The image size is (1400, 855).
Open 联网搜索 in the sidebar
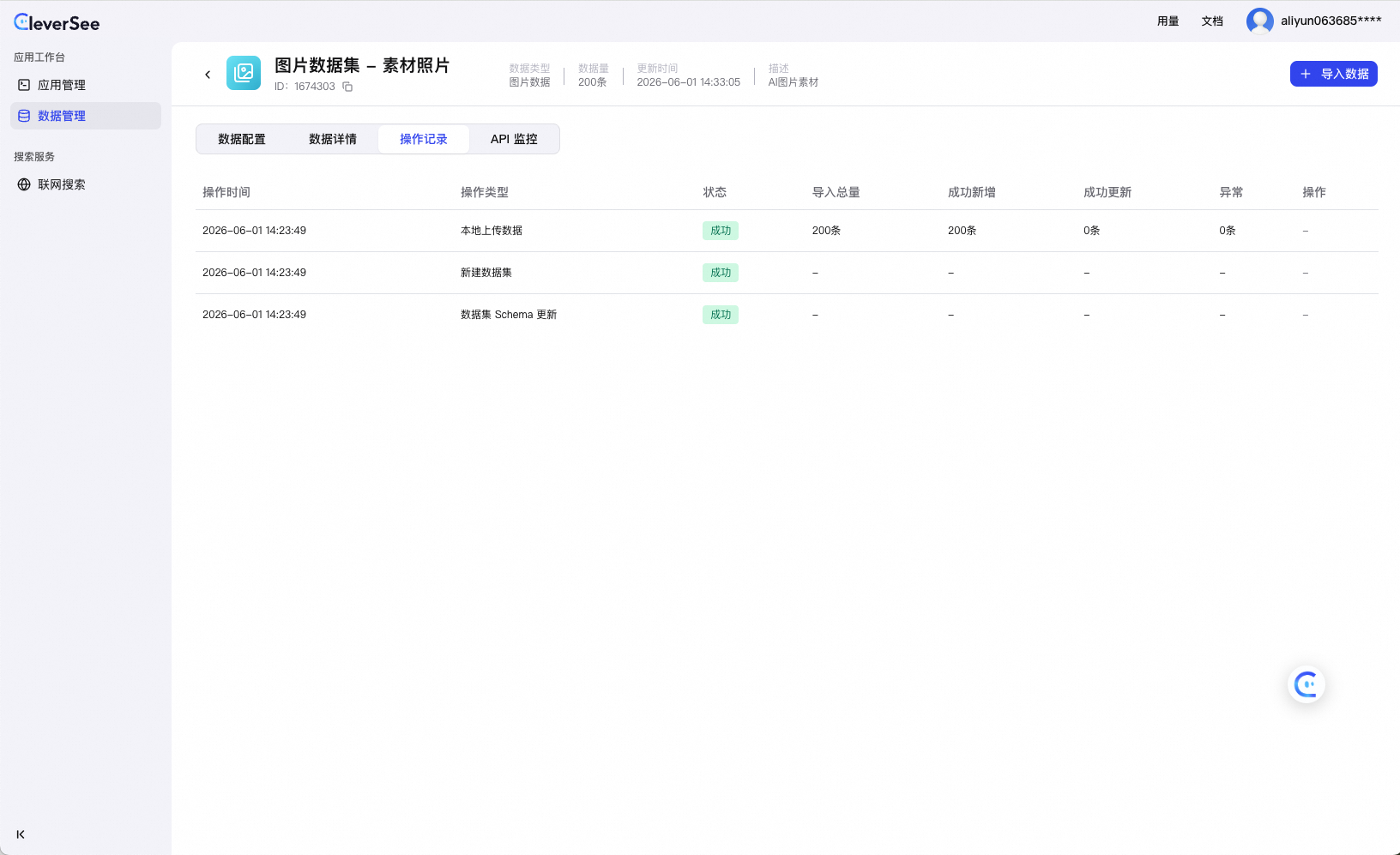point(86,184)
